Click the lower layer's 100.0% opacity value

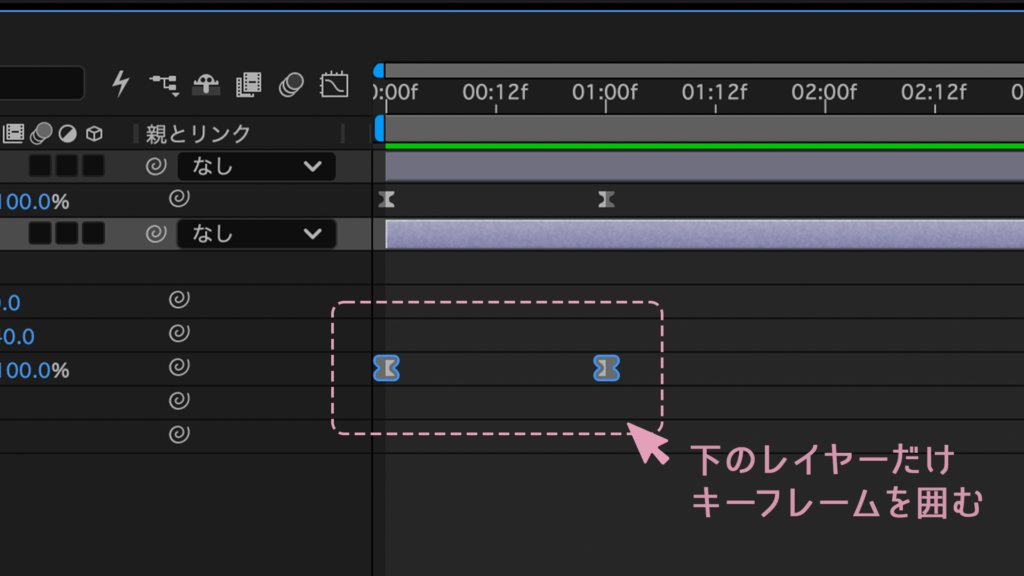click(x=35, y=370)
